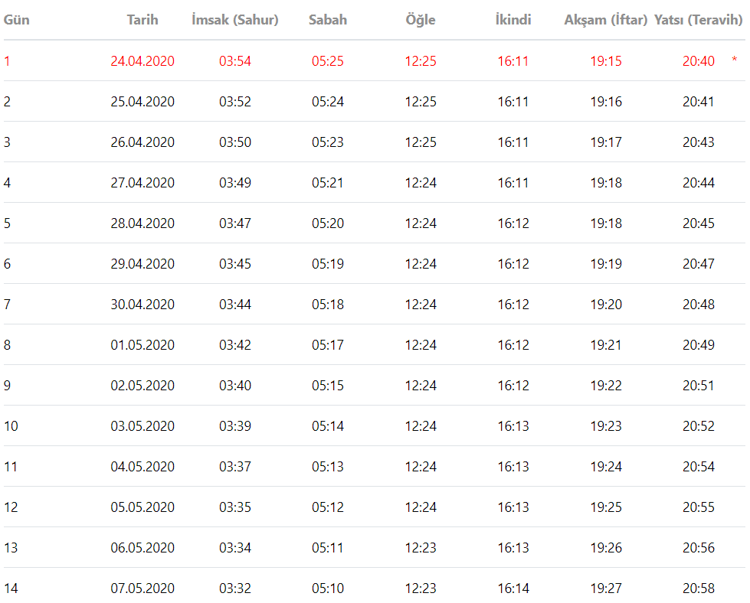Click day number 10 in Gün column

pyautogui.click(x=10, y=426)
